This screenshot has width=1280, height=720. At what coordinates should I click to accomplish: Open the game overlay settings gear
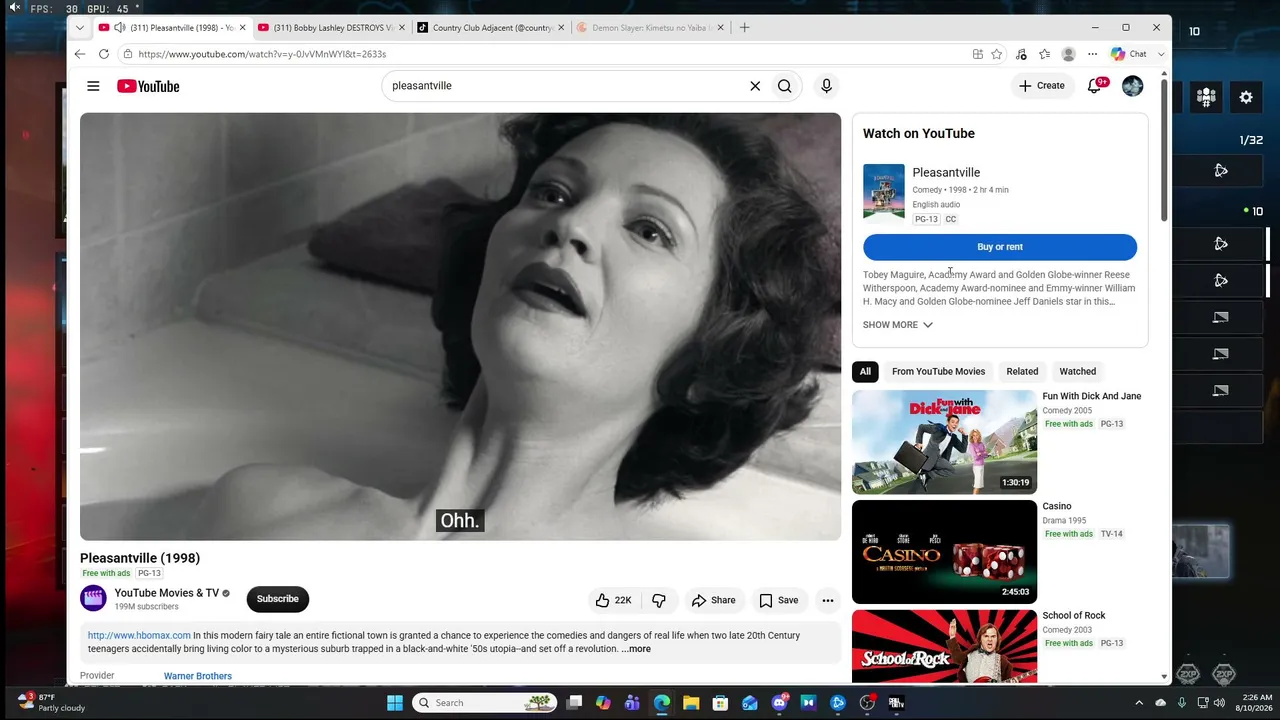[1246, 97]
